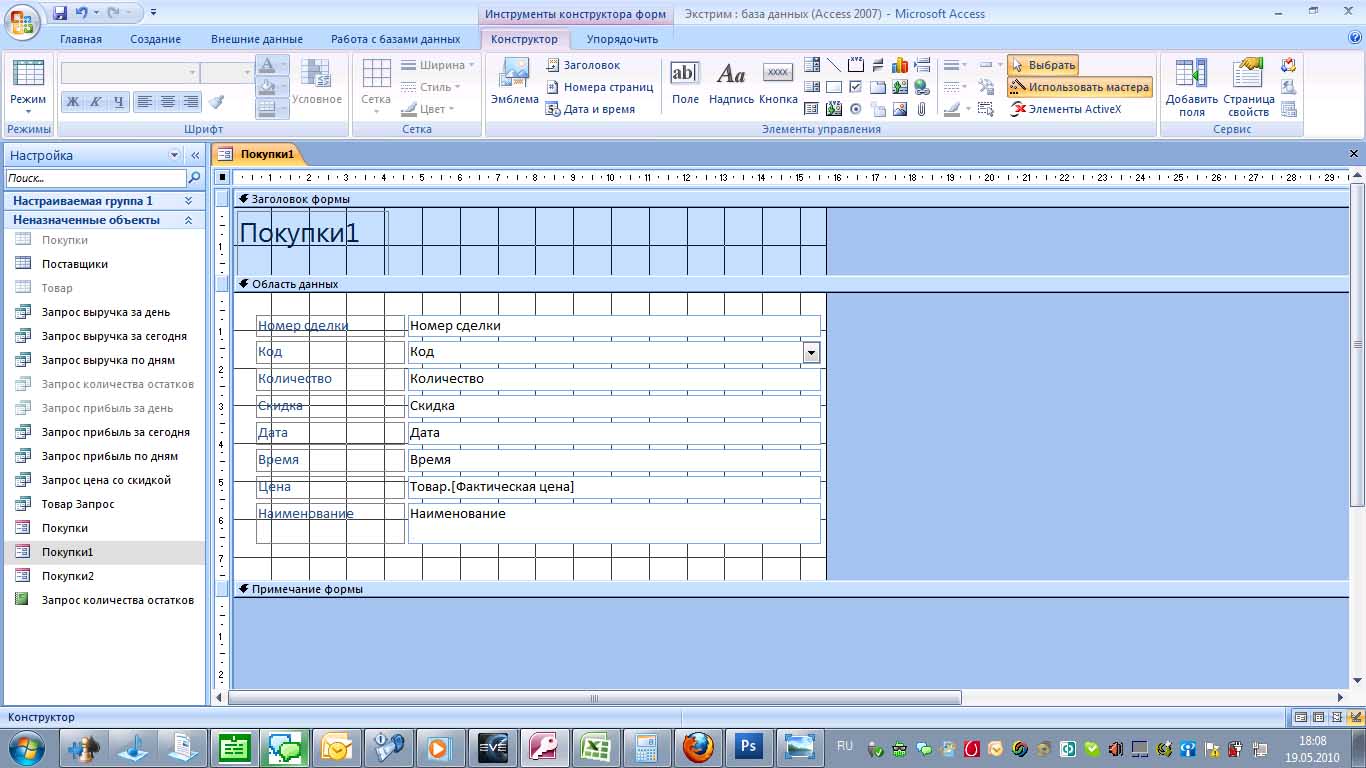Add the Поле text box control

[685, 82]
